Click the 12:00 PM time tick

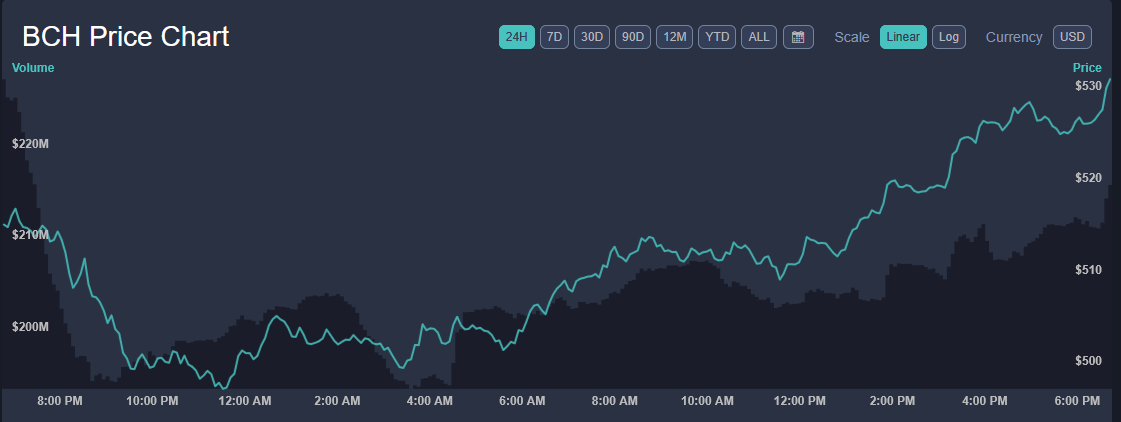[x=799, y=401]
